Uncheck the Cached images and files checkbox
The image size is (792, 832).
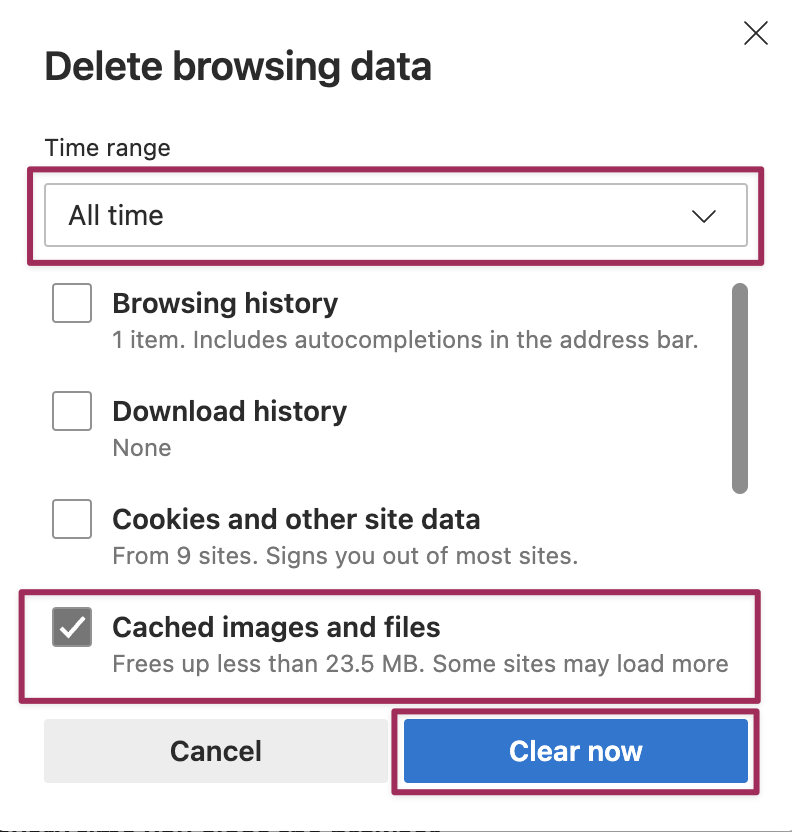(x=72, y=627)
